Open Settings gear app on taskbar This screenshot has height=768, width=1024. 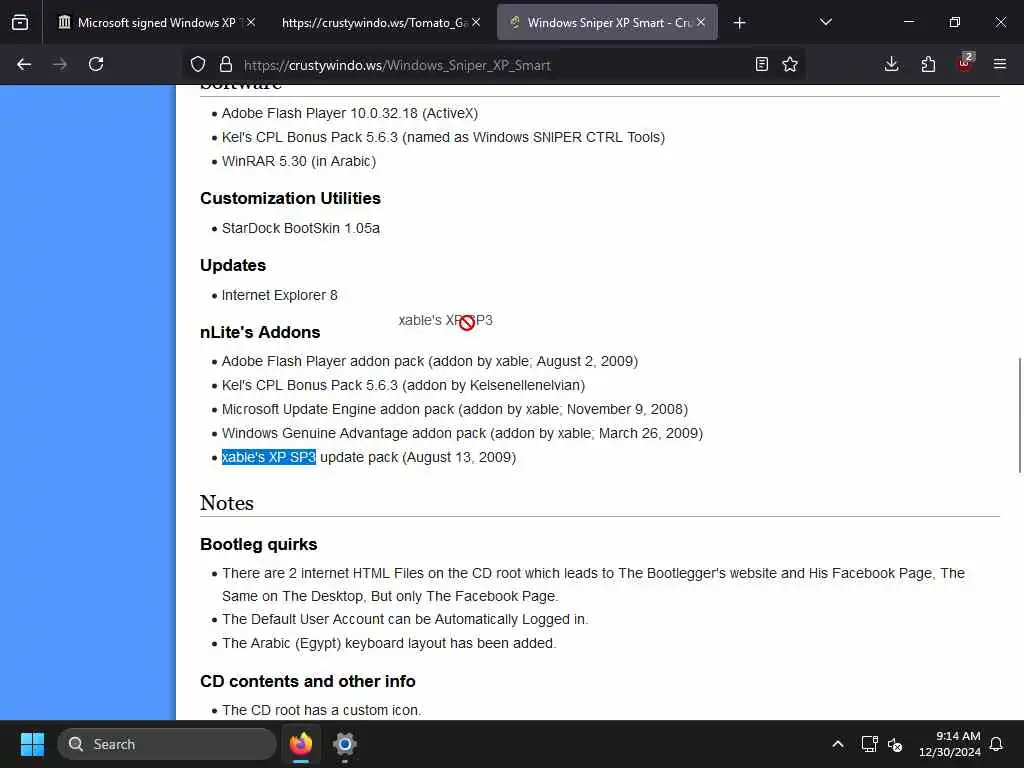coord(345,744)
